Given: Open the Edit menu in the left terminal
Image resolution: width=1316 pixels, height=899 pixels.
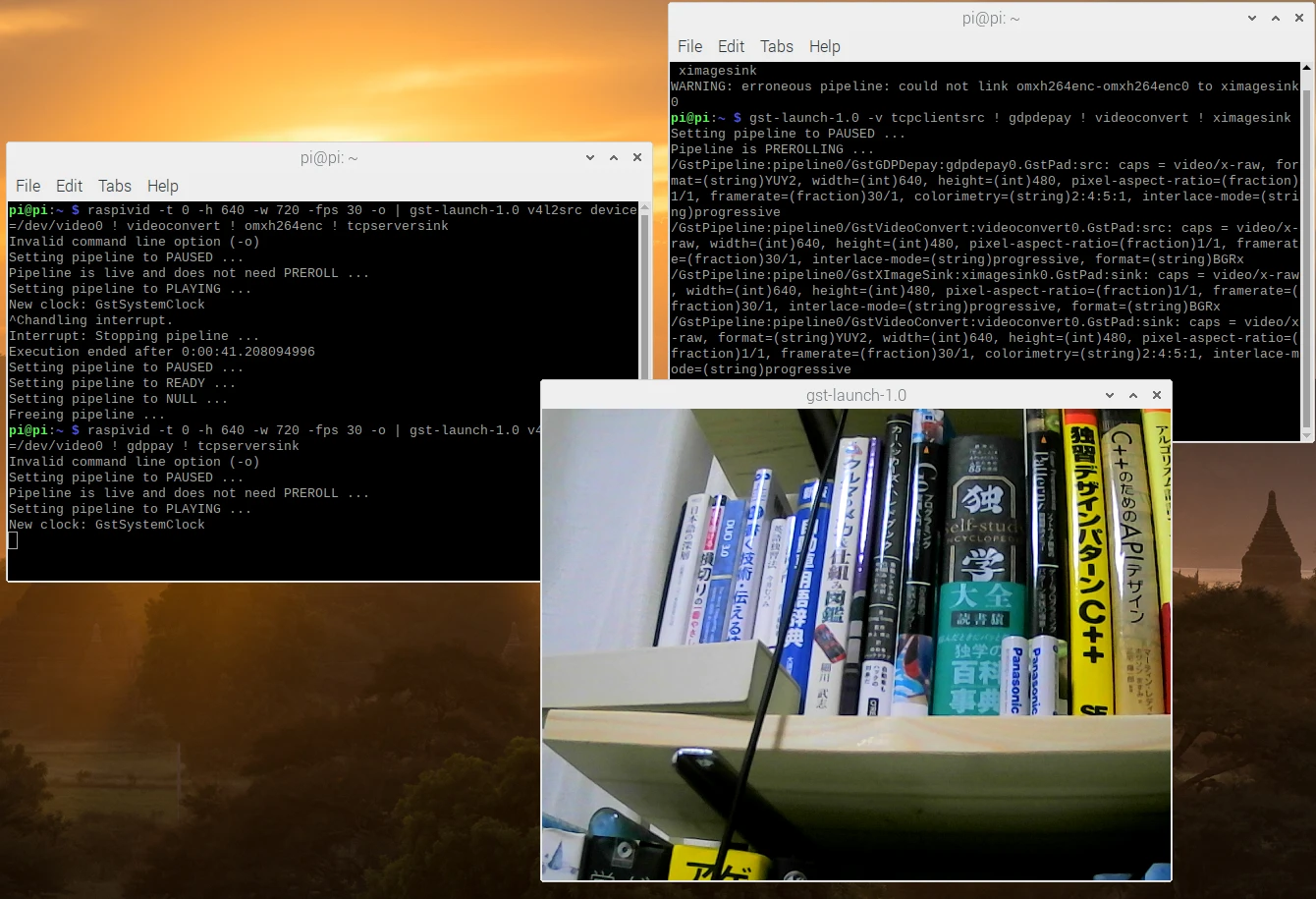Looking at the screenshot, I should [x=69, y=186].
